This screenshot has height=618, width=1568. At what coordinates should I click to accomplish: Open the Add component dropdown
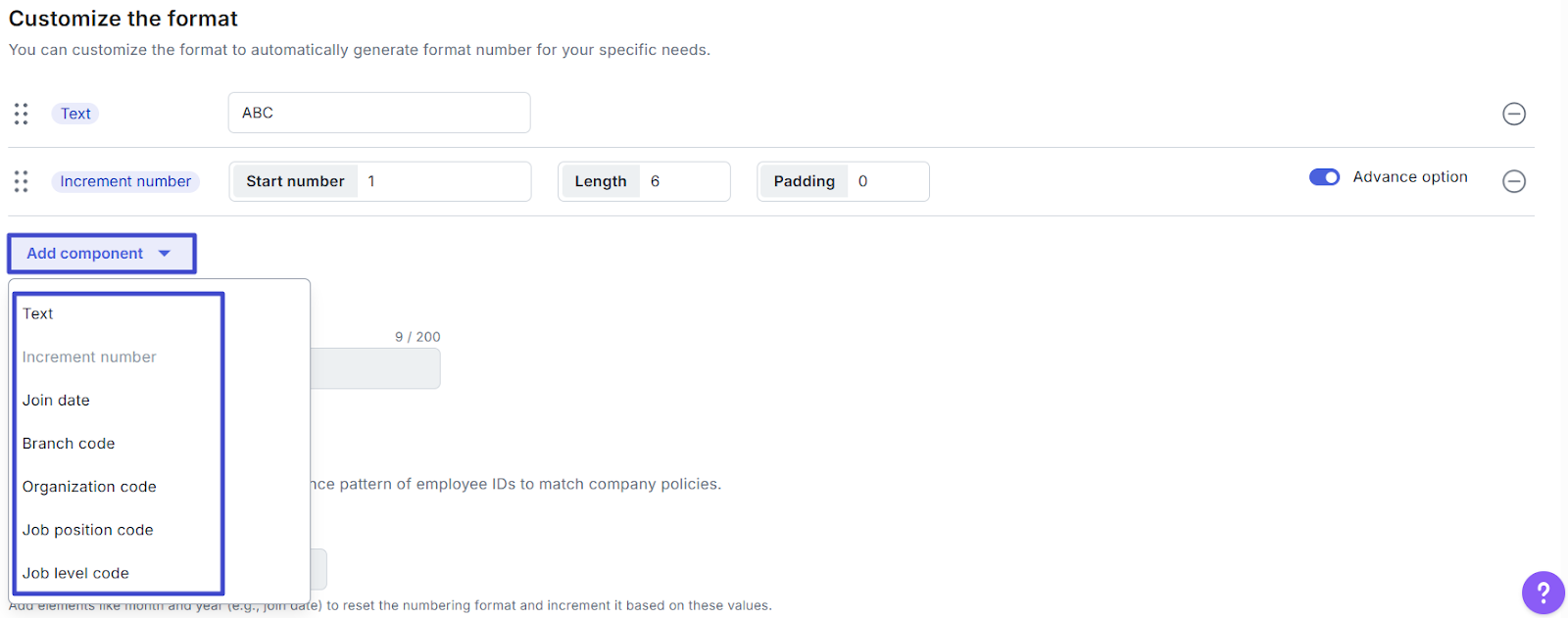[x=85, y=254]
